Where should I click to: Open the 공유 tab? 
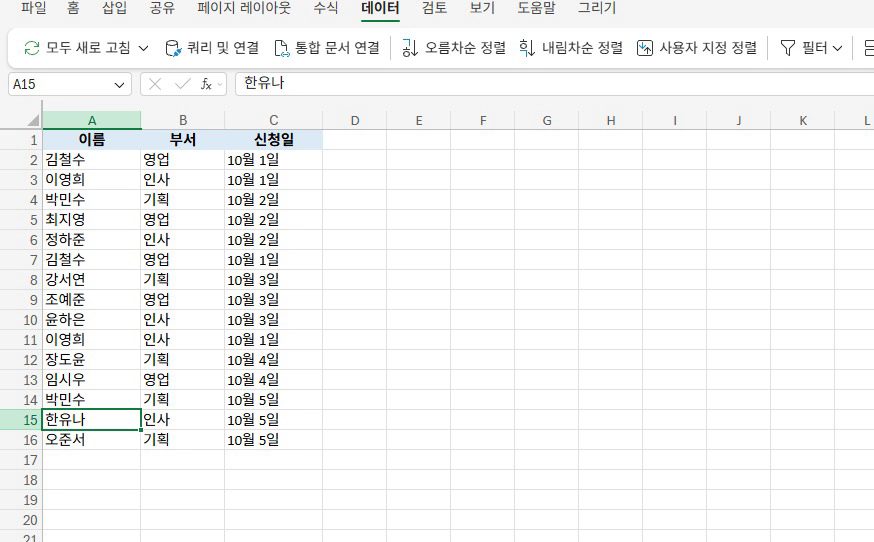[x=162, y=8]
